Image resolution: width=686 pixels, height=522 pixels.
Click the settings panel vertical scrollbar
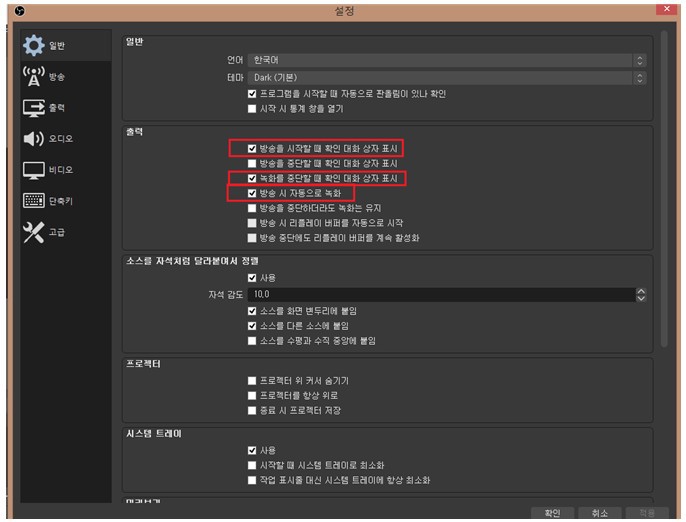(664, 189)
